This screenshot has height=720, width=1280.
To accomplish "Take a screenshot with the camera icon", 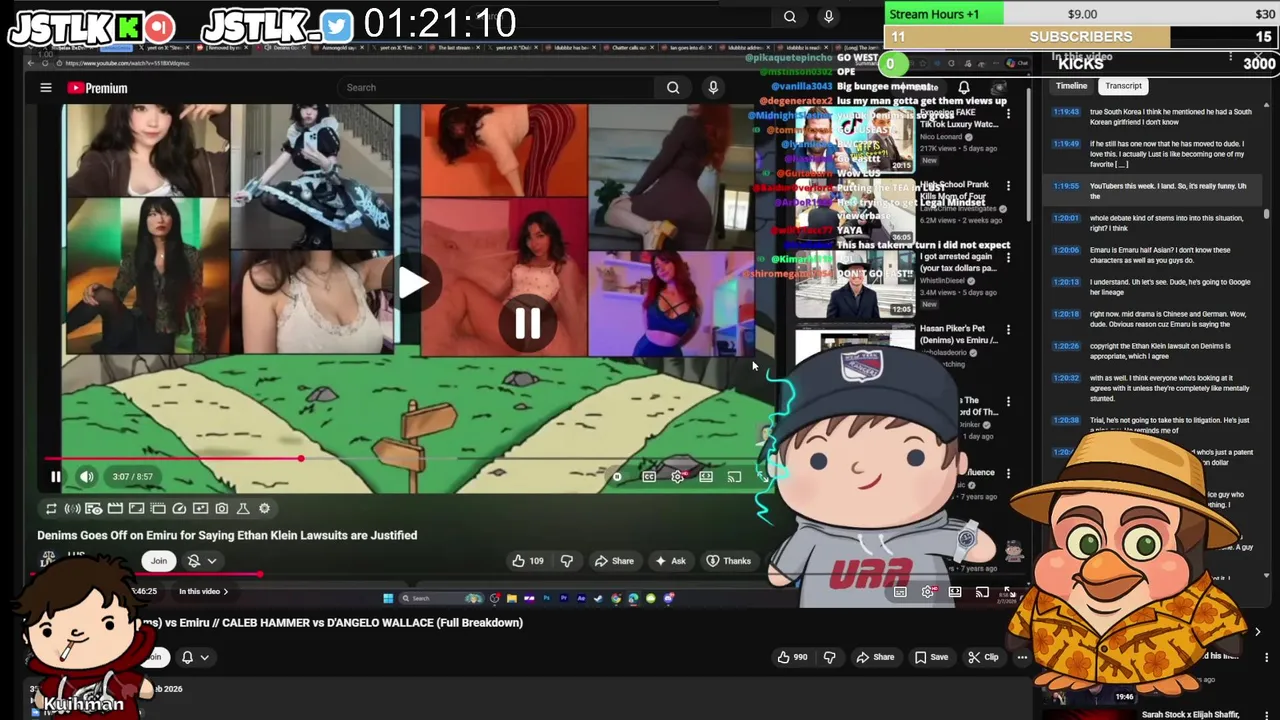I will pyautogui.click(x=222, y=509).
